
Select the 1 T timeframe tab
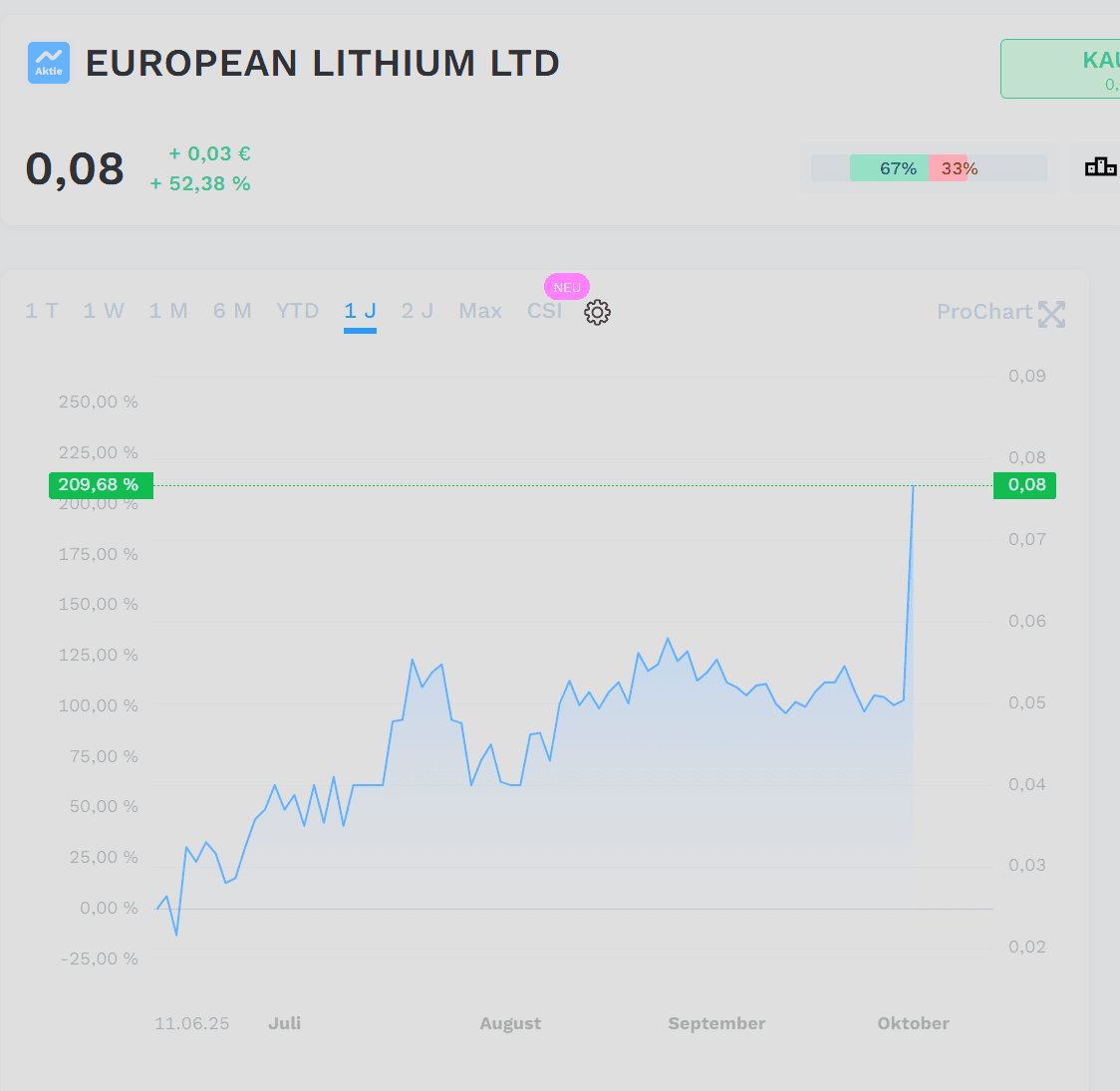pyautogui.click(x=42, y=311)
